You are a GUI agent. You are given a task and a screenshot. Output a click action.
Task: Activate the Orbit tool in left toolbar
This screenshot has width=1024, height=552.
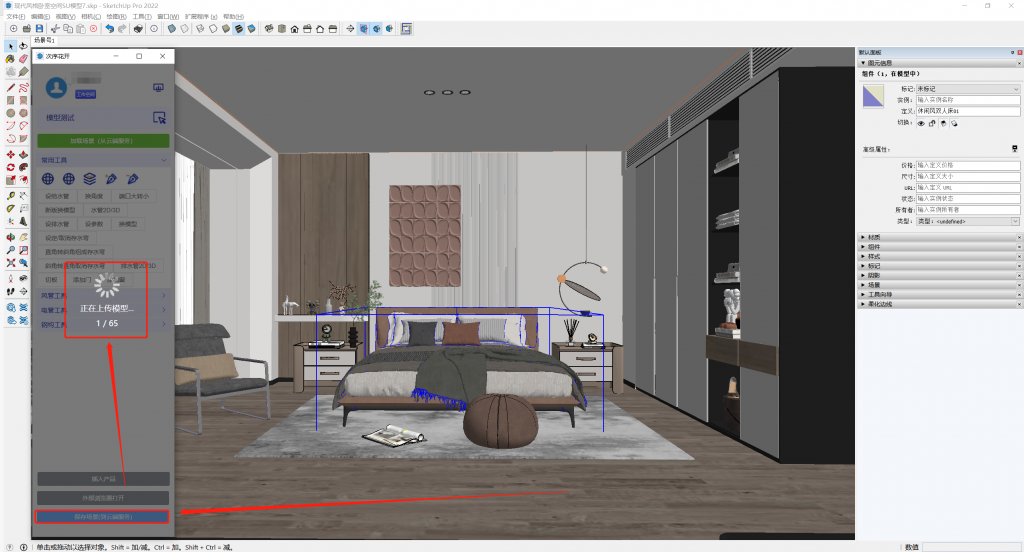click(10, 237)
